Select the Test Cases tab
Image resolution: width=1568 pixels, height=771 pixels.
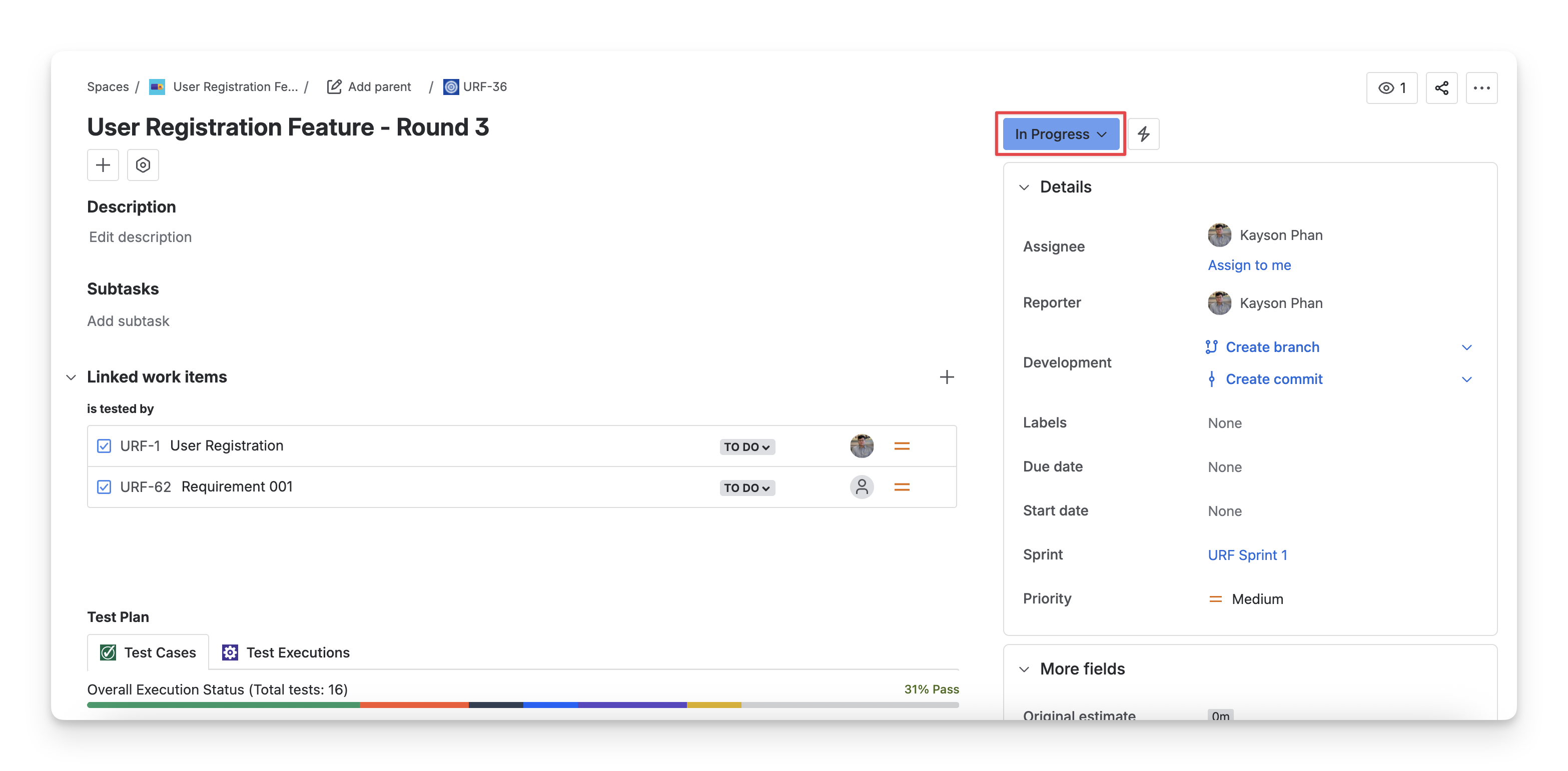click(148, 652)
